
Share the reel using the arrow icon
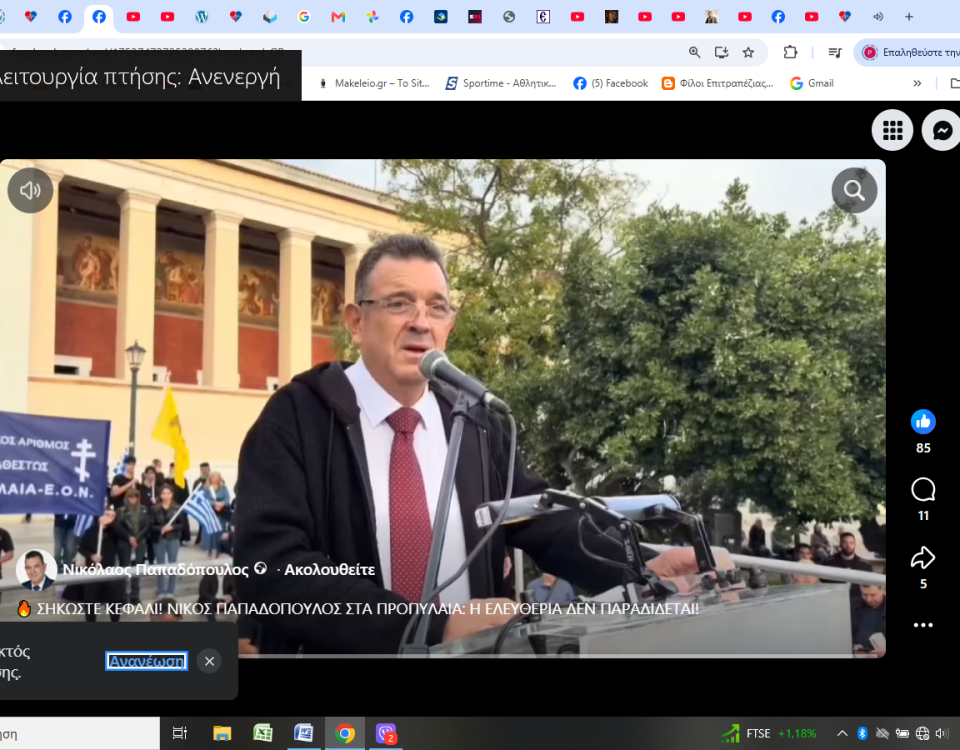[923, 557]
